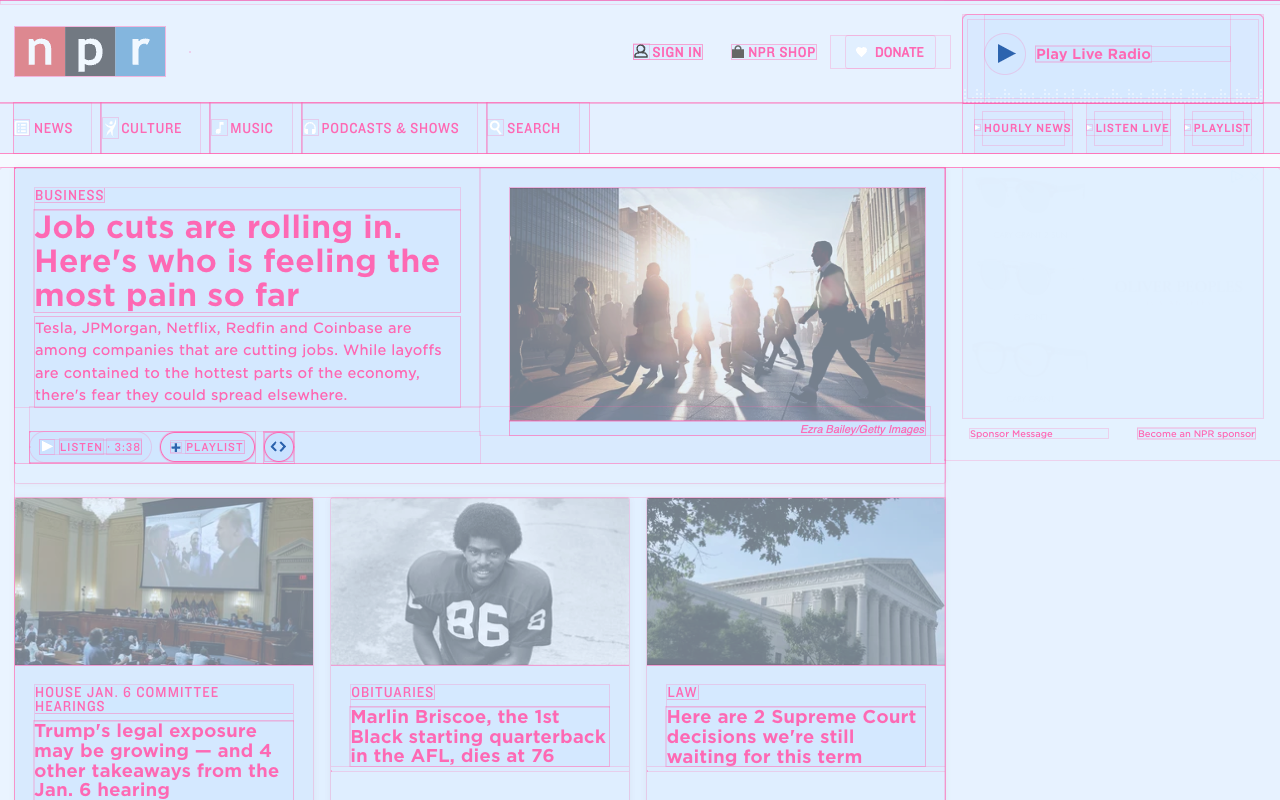This screenshot has height=800, width=1280.
Task: Play the job cuts story audio icon
Action: (x=47, y=447)
